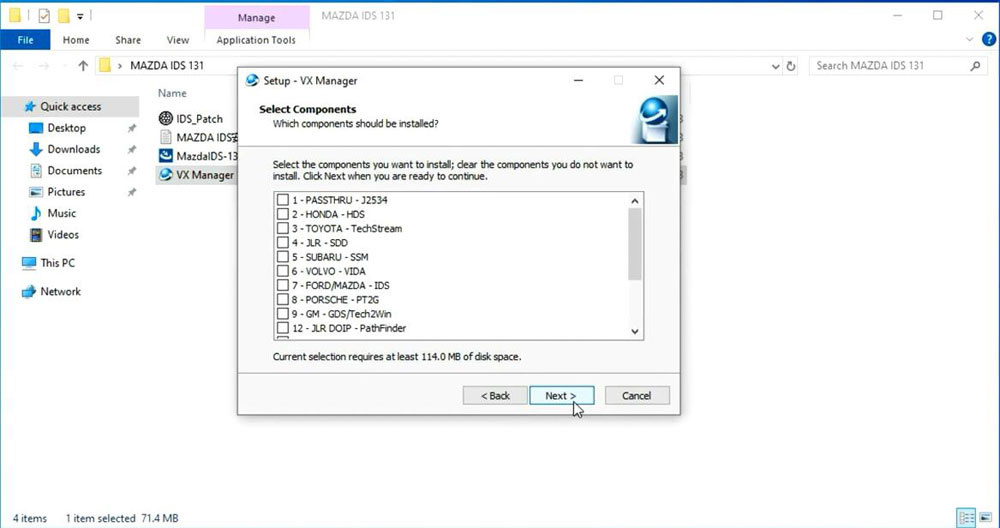Click the Name column header
Screen dimensions: 1000x528
coord(172,93)
